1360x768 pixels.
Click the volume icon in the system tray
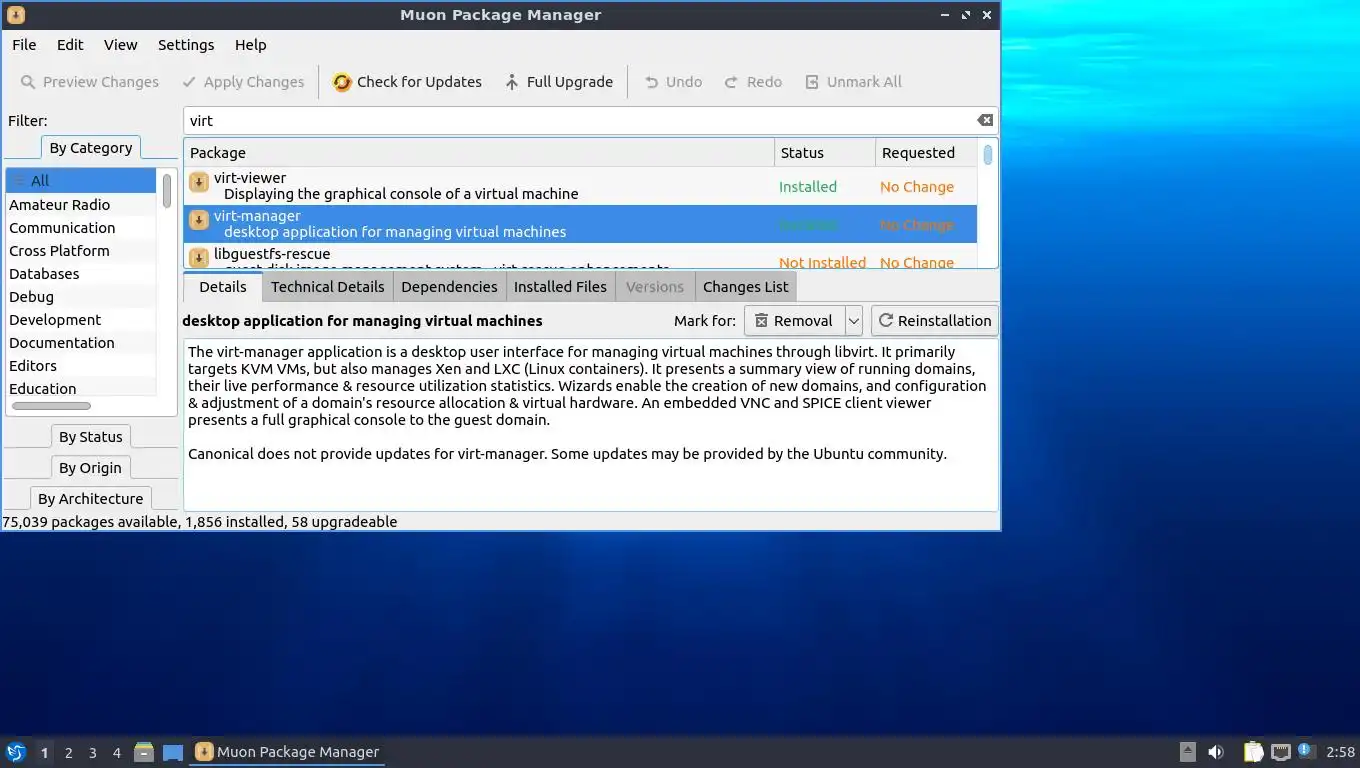(x=1216, y=752)
